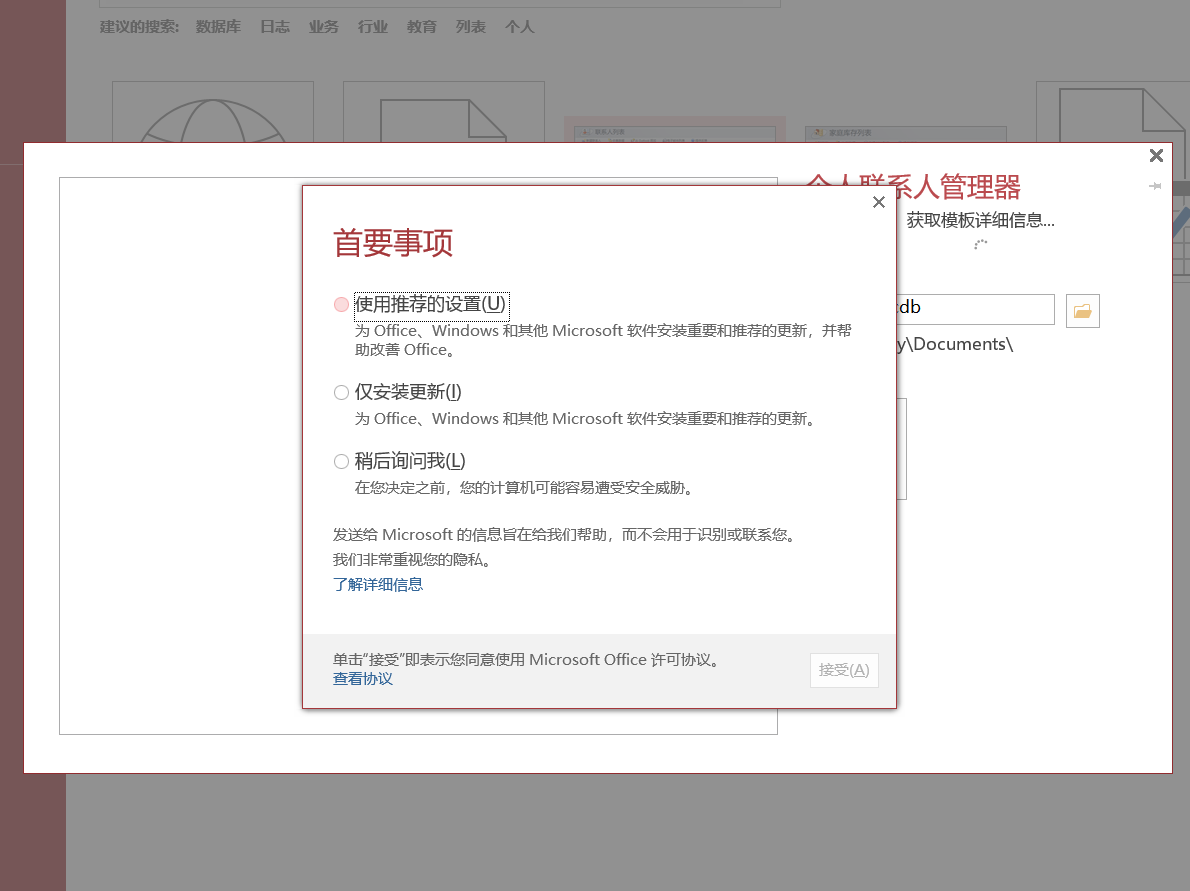Click the database file name field

click(x=975, y=309)
